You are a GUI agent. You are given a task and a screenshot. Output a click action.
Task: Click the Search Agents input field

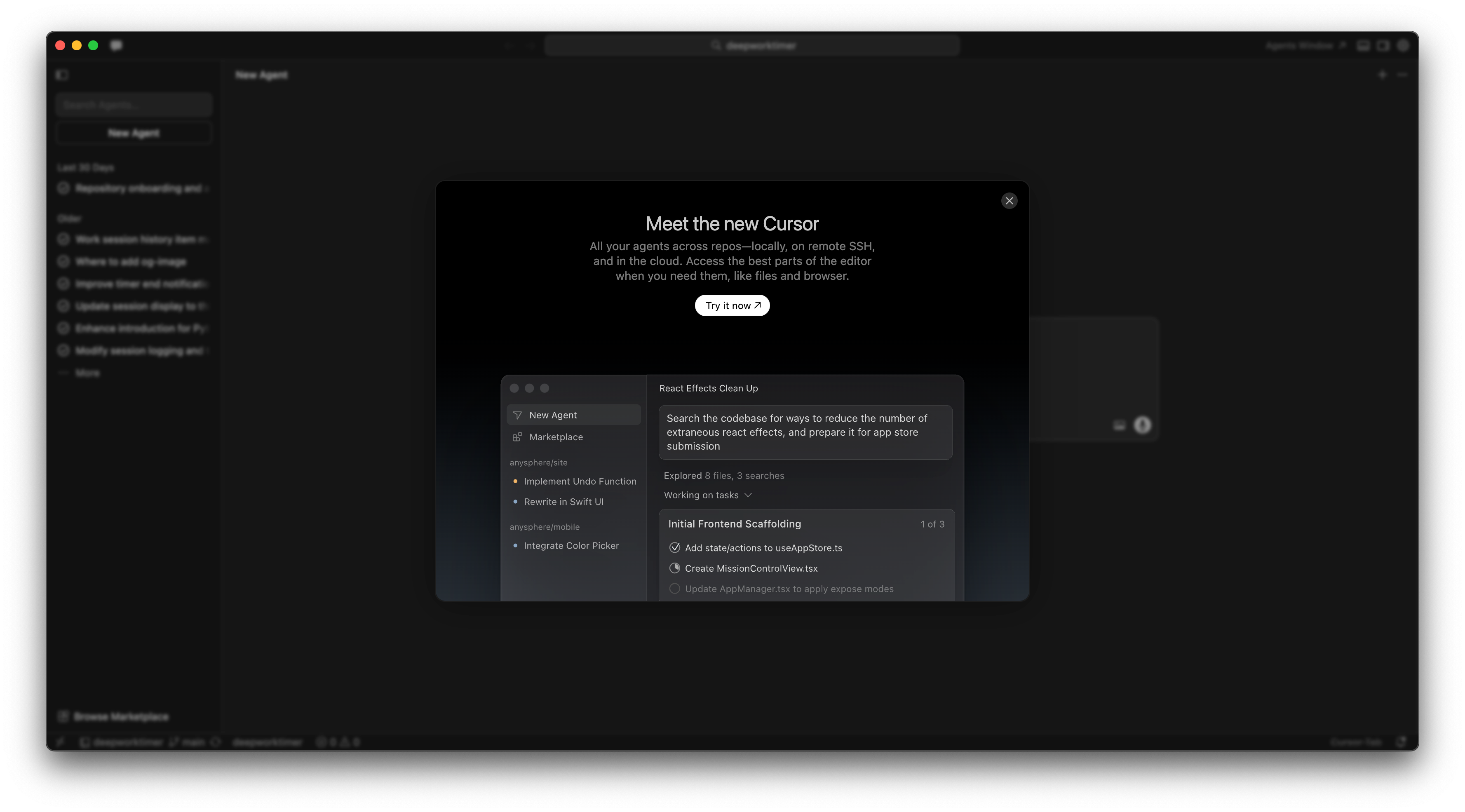(x=134, y=105)
